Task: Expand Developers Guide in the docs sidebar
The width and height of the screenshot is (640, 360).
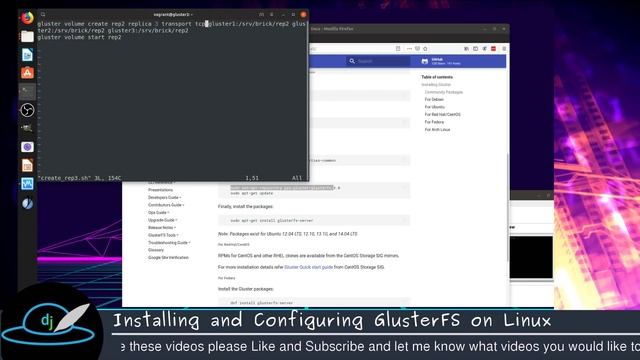Action: 164,198
